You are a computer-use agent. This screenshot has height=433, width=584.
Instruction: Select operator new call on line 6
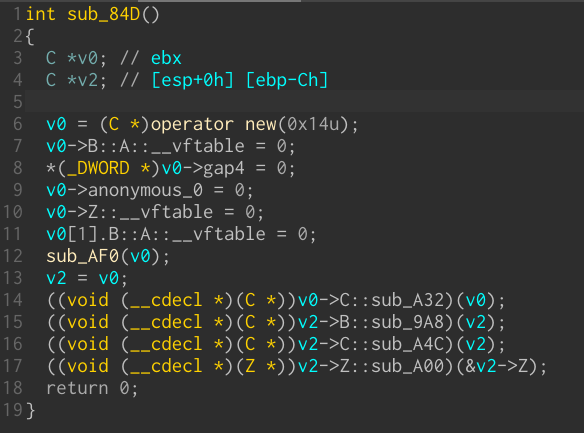pos(213,124)
